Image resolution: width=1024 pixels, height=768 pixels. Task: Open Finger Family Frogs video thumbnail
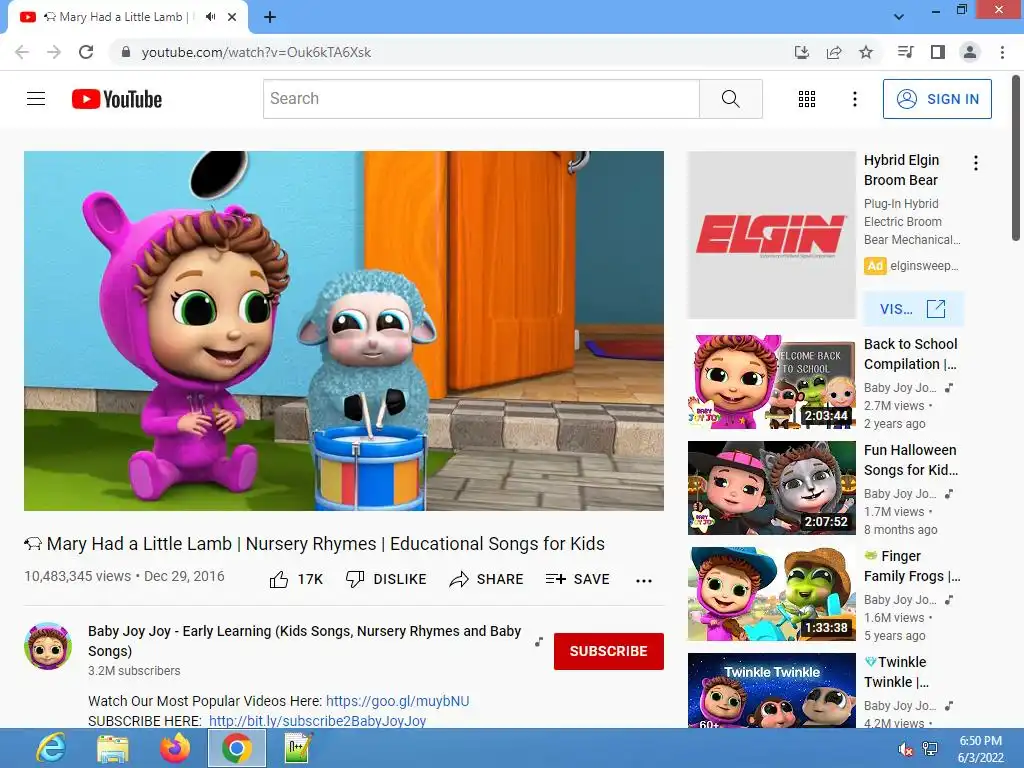pyautogui.click(x=771, y=594)
